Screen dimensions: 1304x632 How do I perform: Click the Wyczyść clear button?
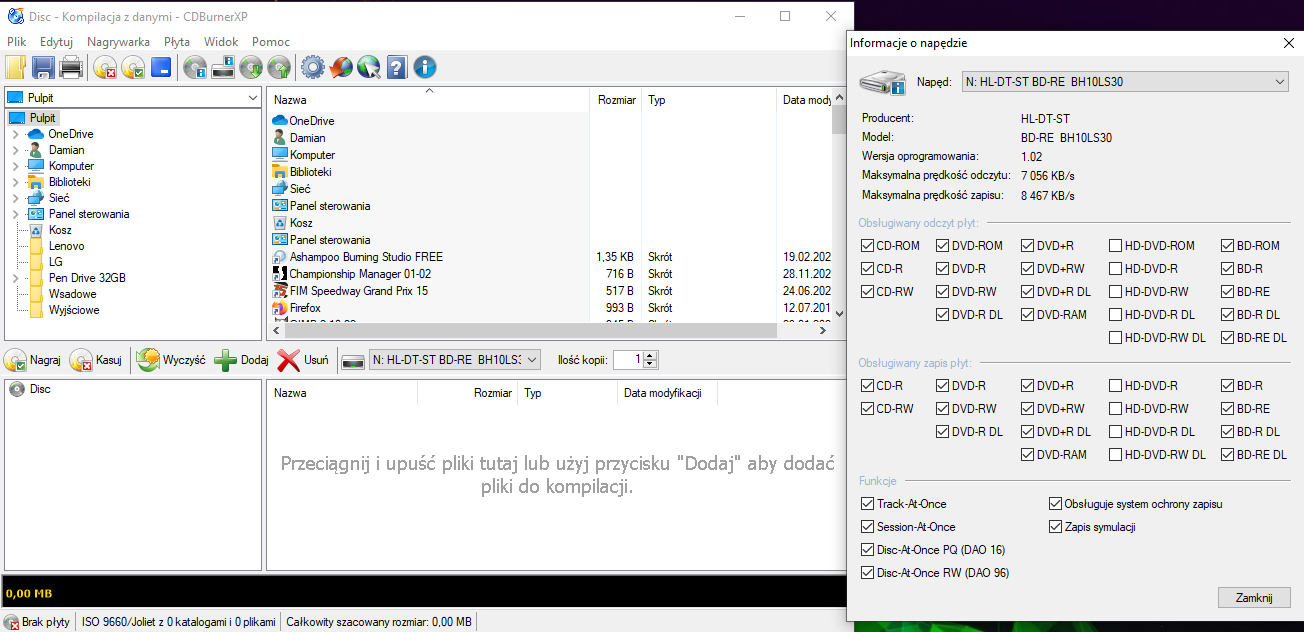[x=172, y=360]
